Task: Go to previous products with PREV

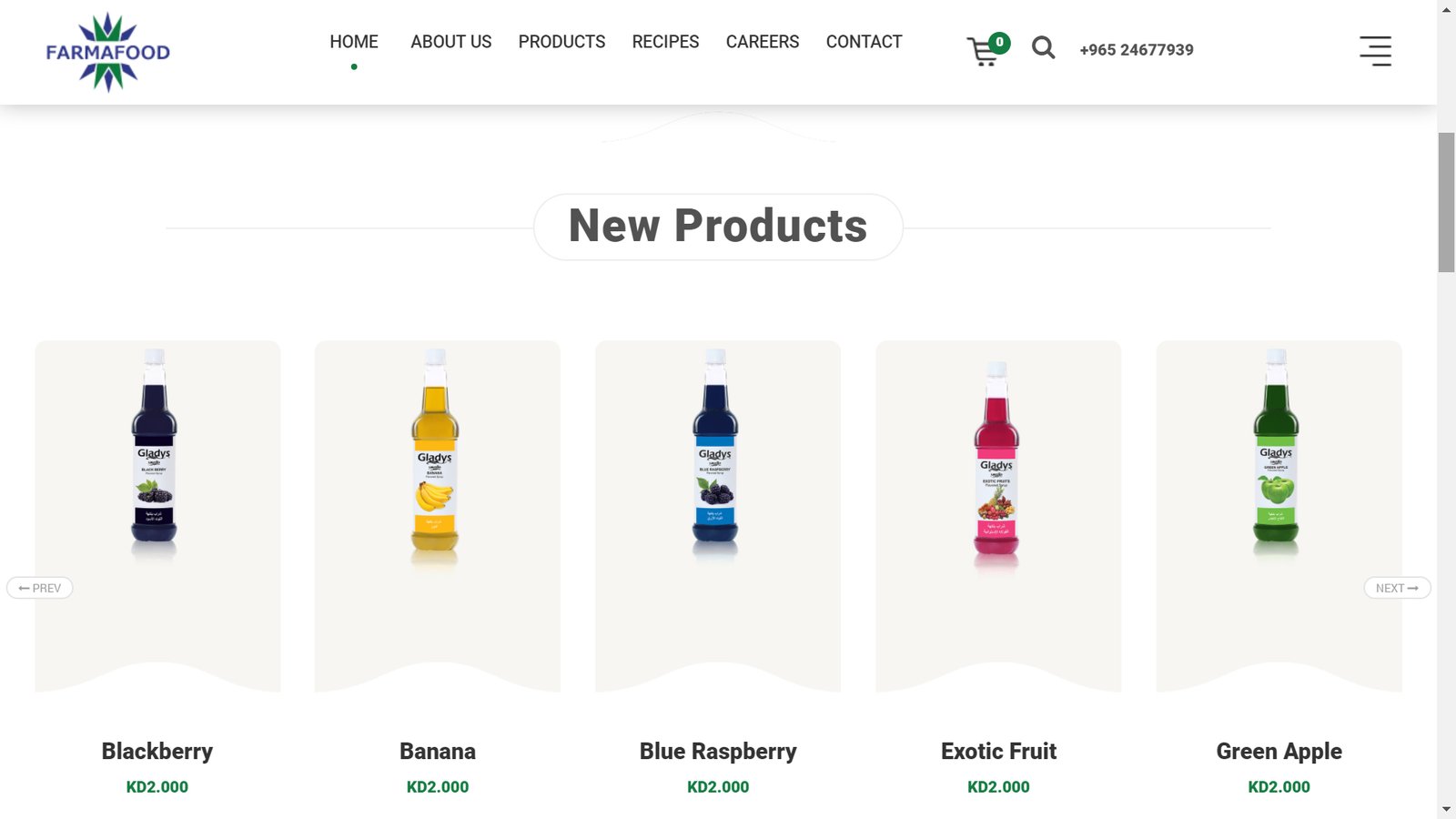Action: (40, 588)
